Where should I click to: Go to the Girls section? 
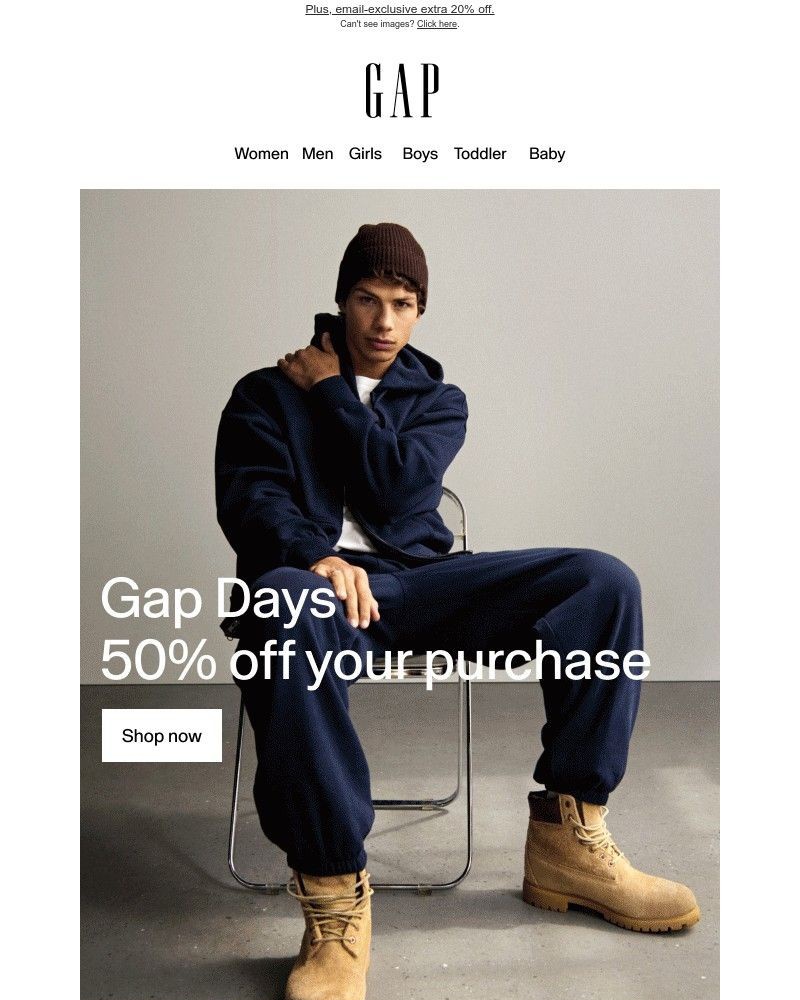(365, 154)
